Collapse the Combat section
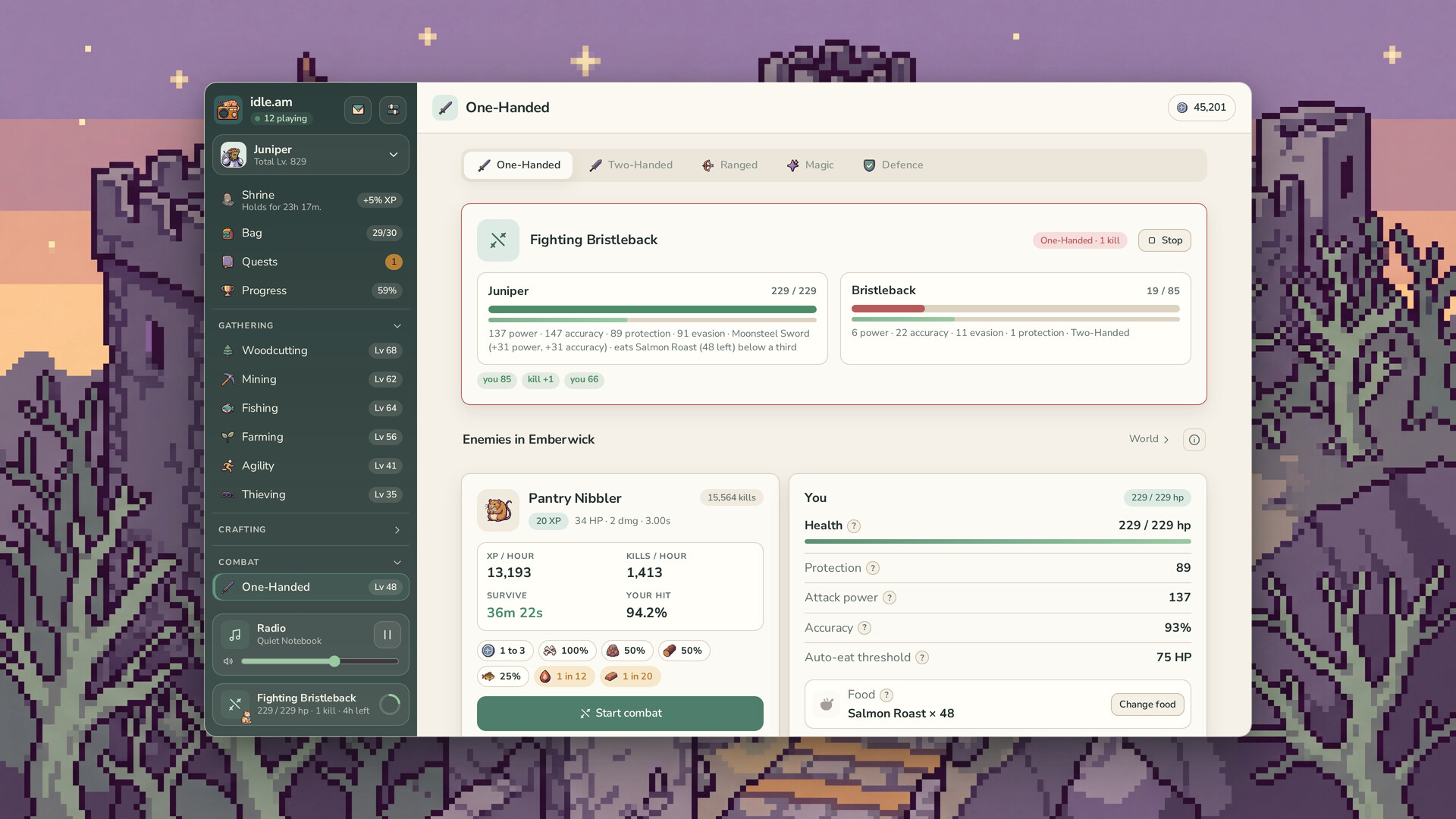Image resolution: width=1456 pixels, height=819 pixels. pos(397,563)
